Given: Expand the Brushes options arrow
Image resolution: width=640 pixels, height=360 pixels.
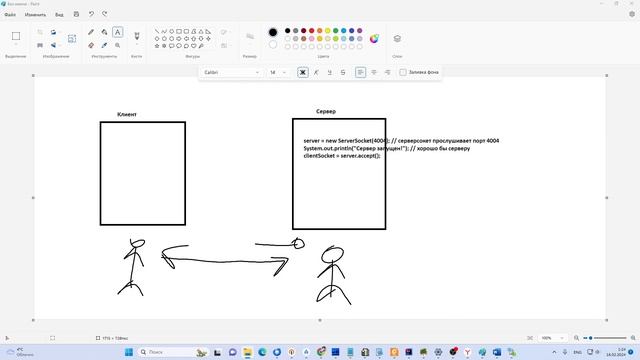Looking at the screenshot, I should pos(137,44).
